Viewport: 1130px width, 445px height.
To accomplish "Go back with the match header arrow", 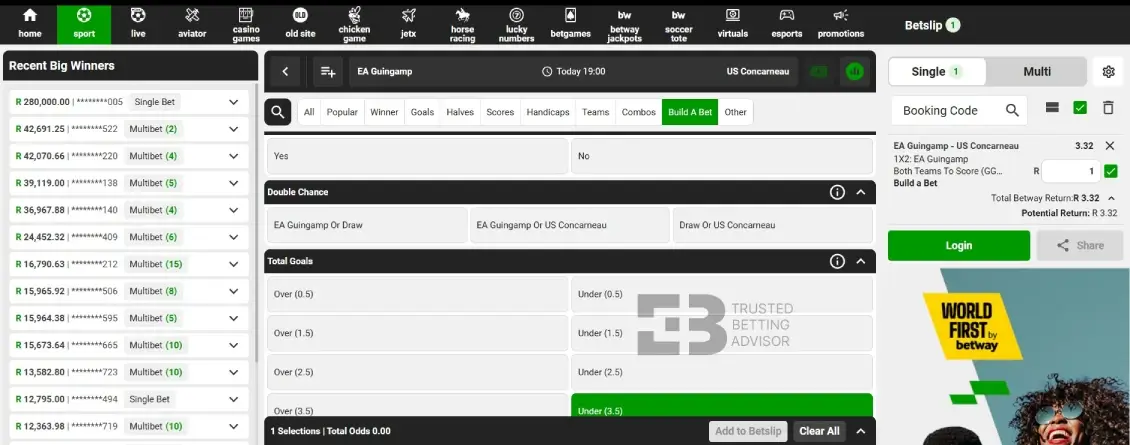I will coord(285,71).
